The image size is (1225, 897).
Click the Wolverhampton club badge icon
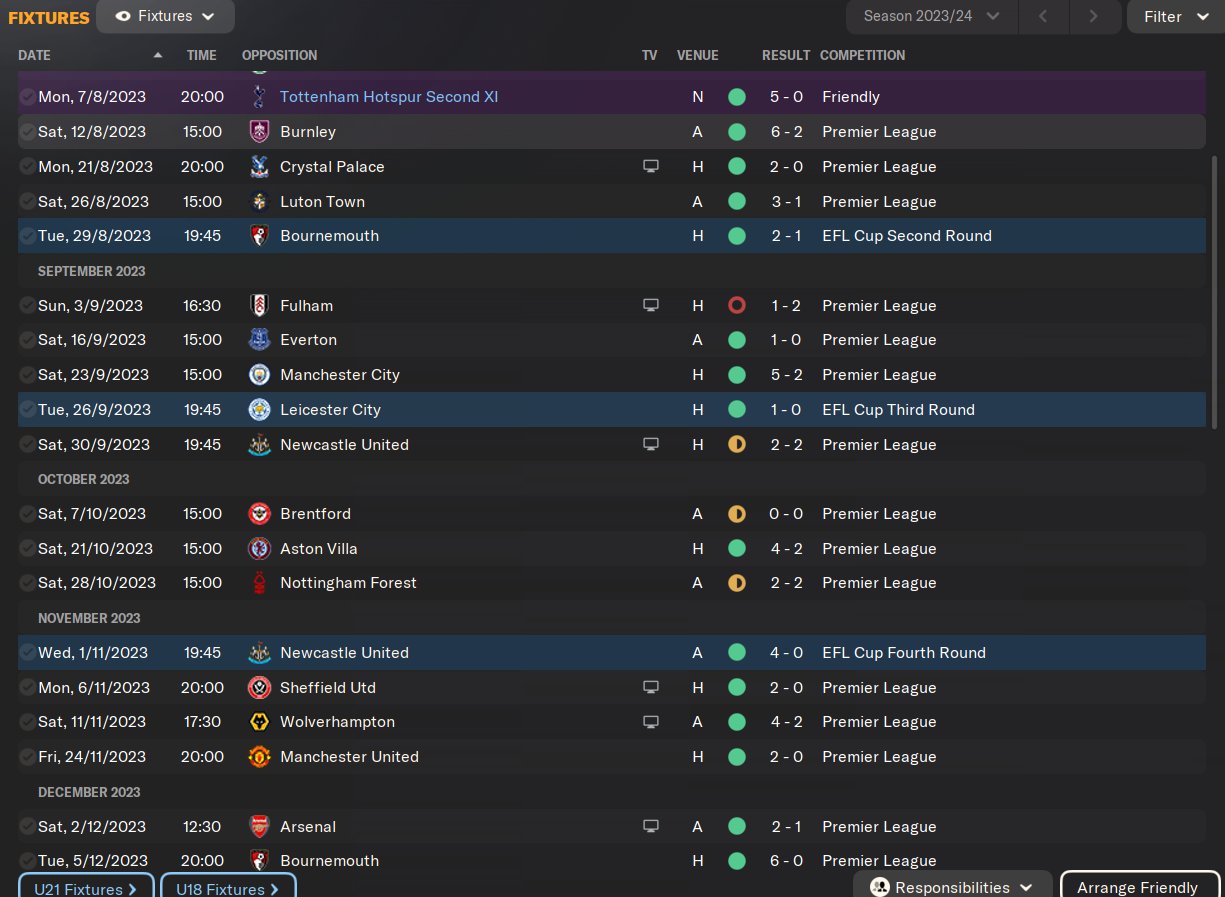click(259, 722)
